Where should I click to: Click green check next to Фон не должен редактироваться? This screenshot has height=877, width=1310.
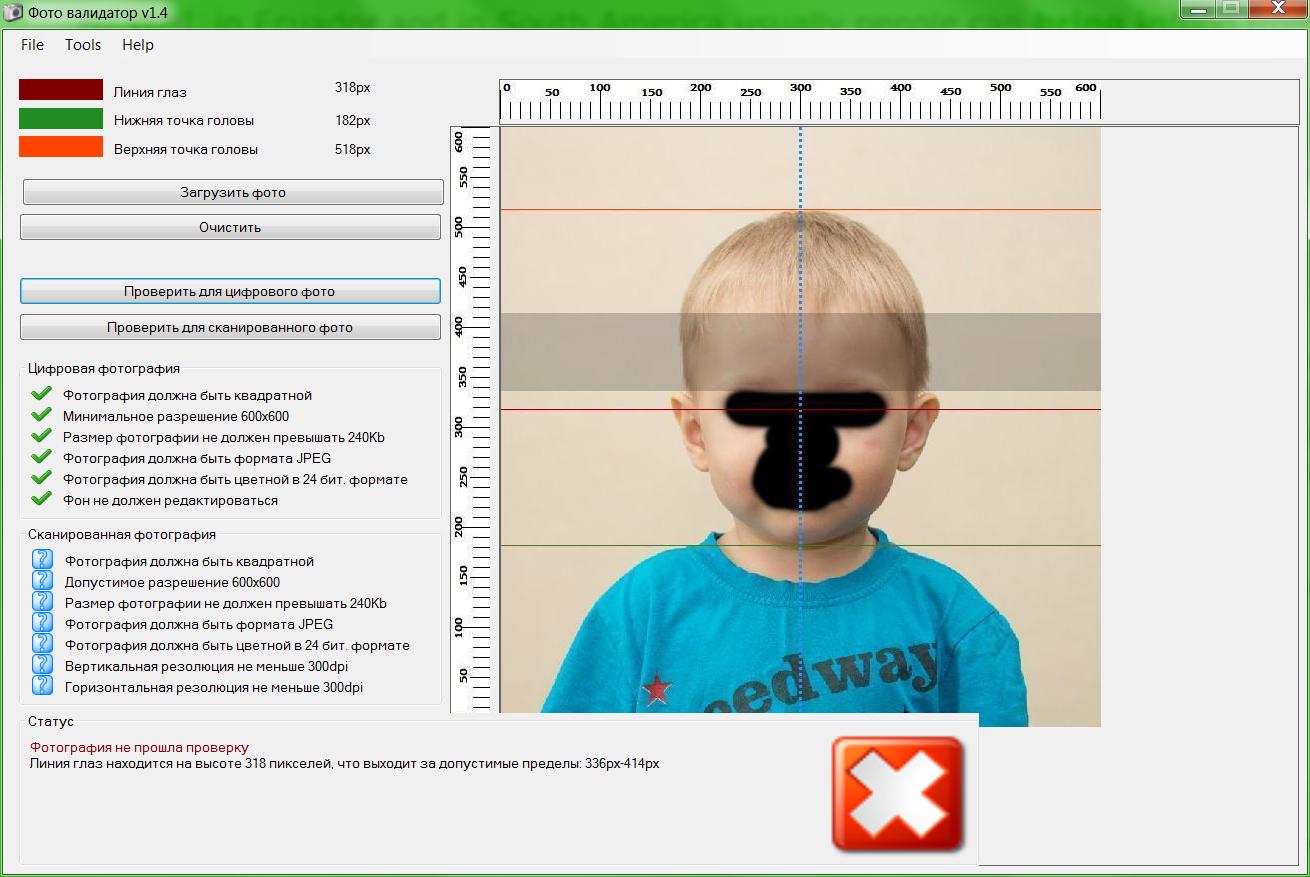(41, 499)
